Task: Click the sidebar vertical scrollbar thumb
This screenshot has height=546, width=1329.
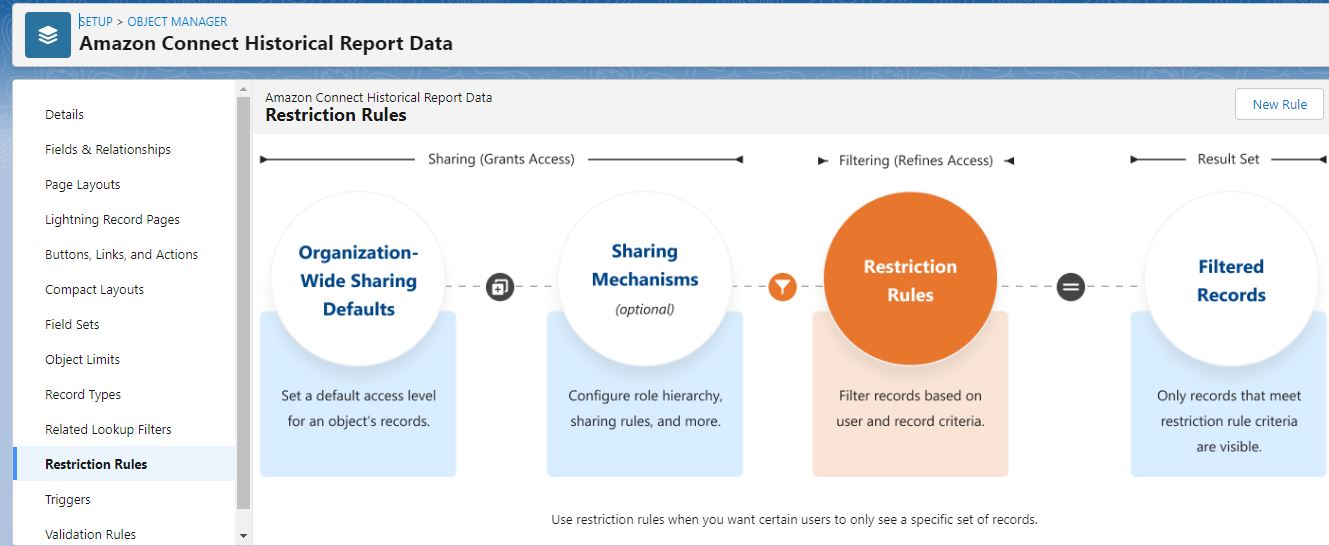Action: (x=243, y=300)
